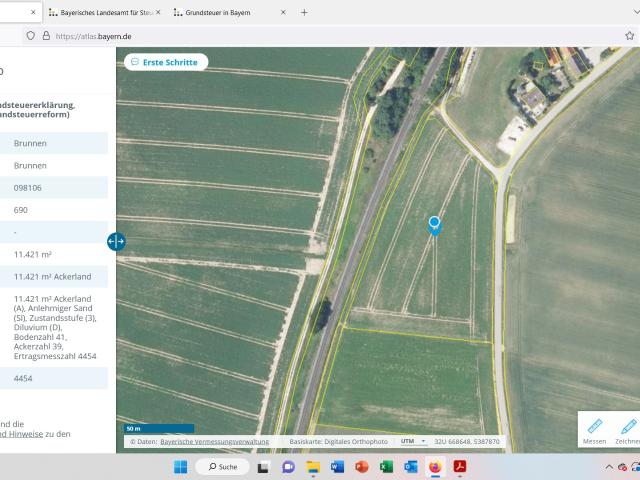Open the Messen measuring tool

tap(594, 431)
